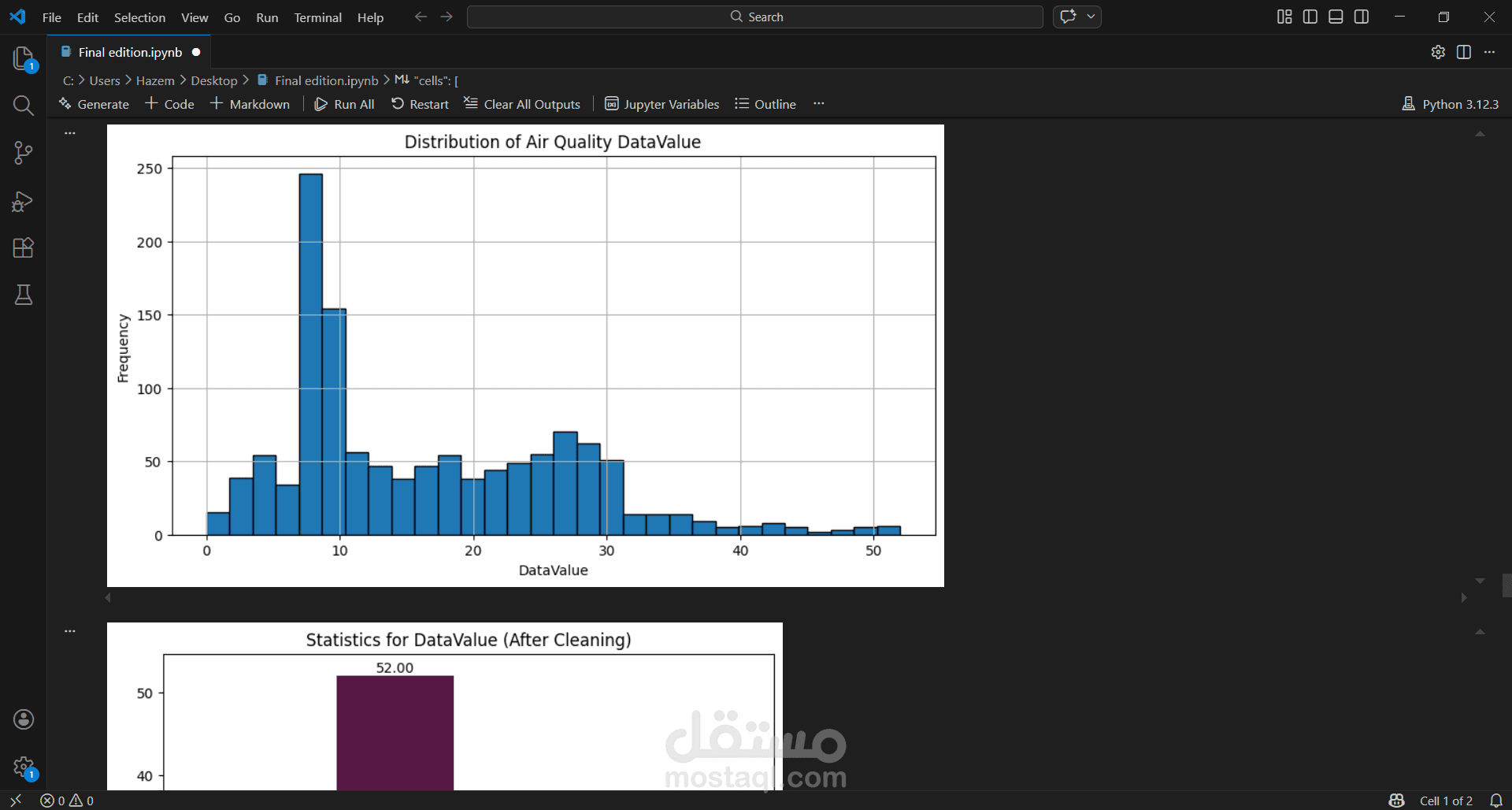Click the VS Code logo icon

point(17,17)
